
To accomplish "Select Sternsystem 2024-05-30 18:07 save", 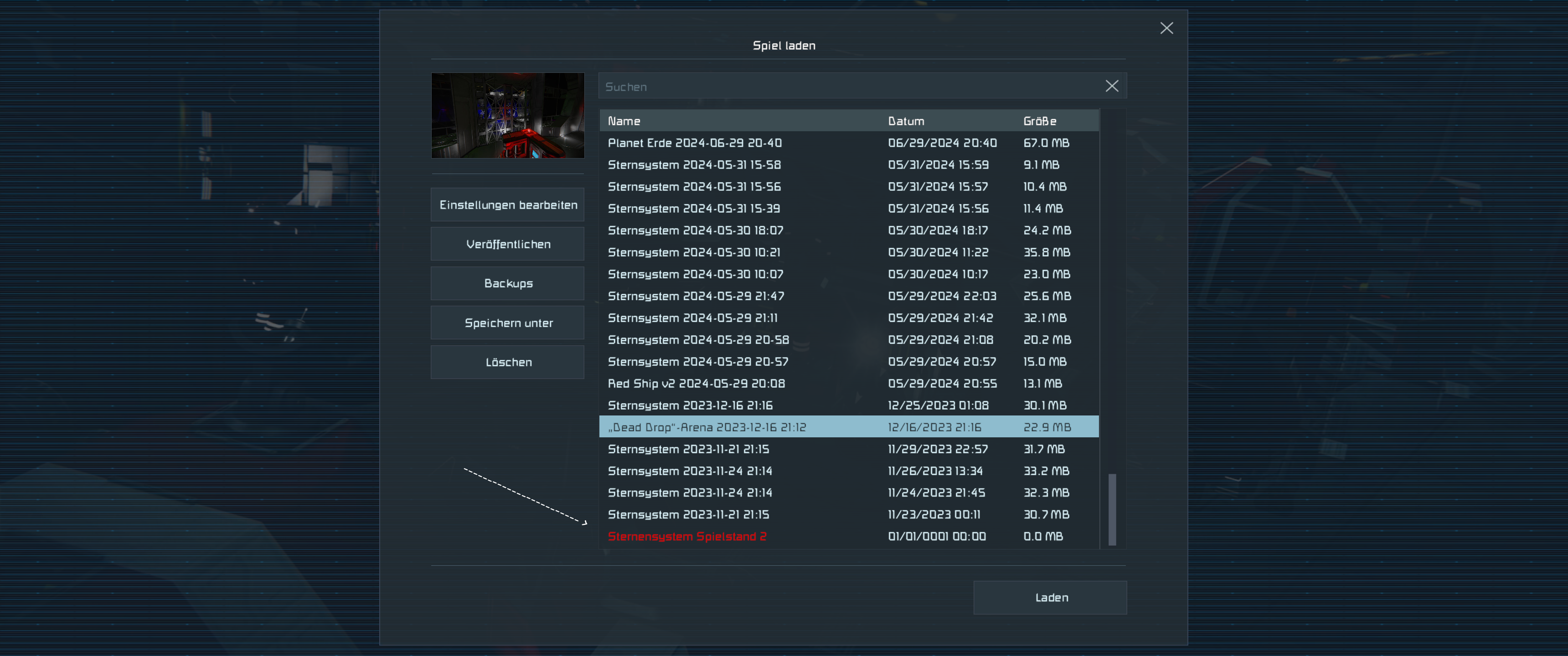I will click(695, 231).
